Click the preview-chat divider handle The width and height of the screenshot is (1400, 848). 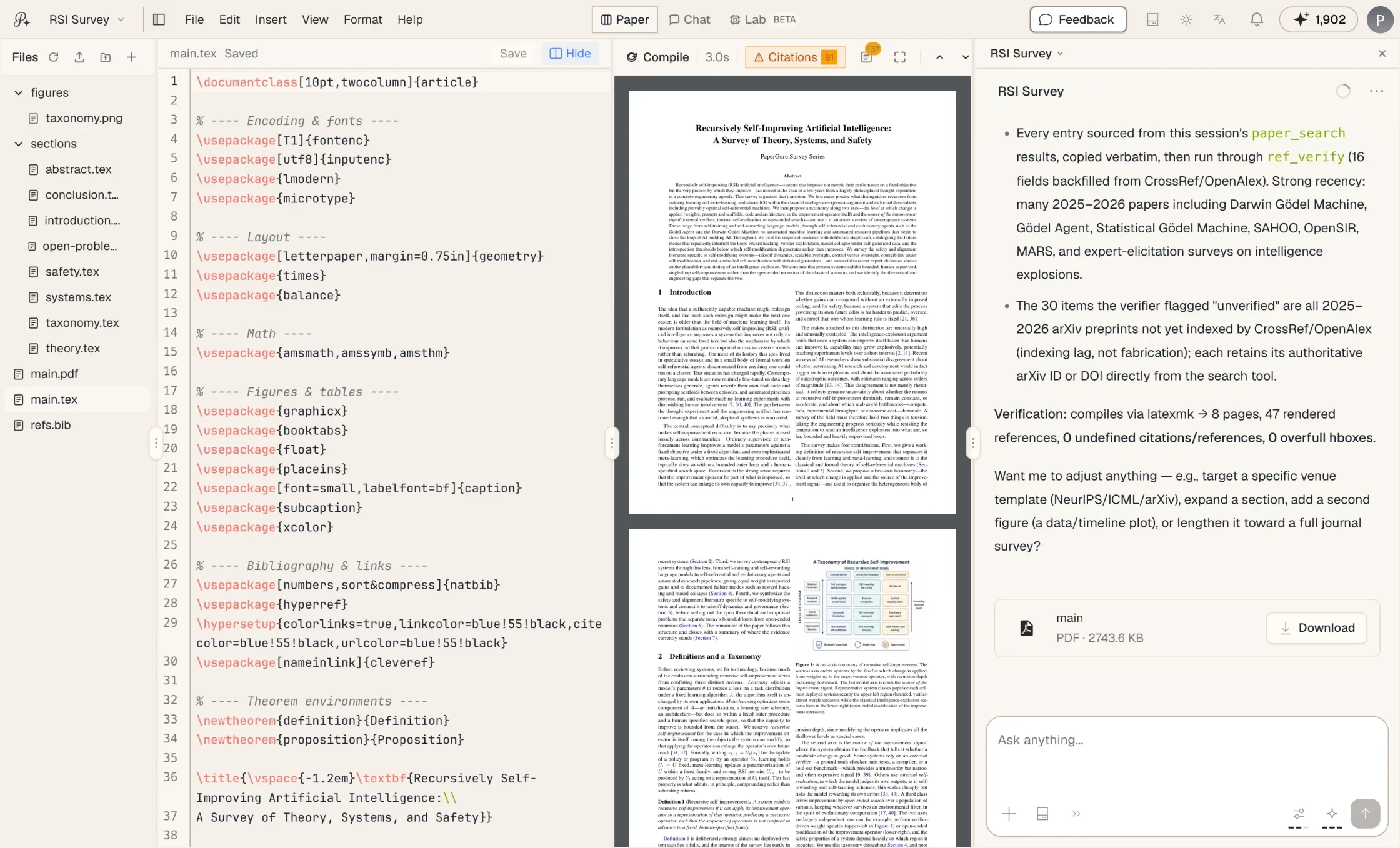pyautogui.click(x=972, y=444)
